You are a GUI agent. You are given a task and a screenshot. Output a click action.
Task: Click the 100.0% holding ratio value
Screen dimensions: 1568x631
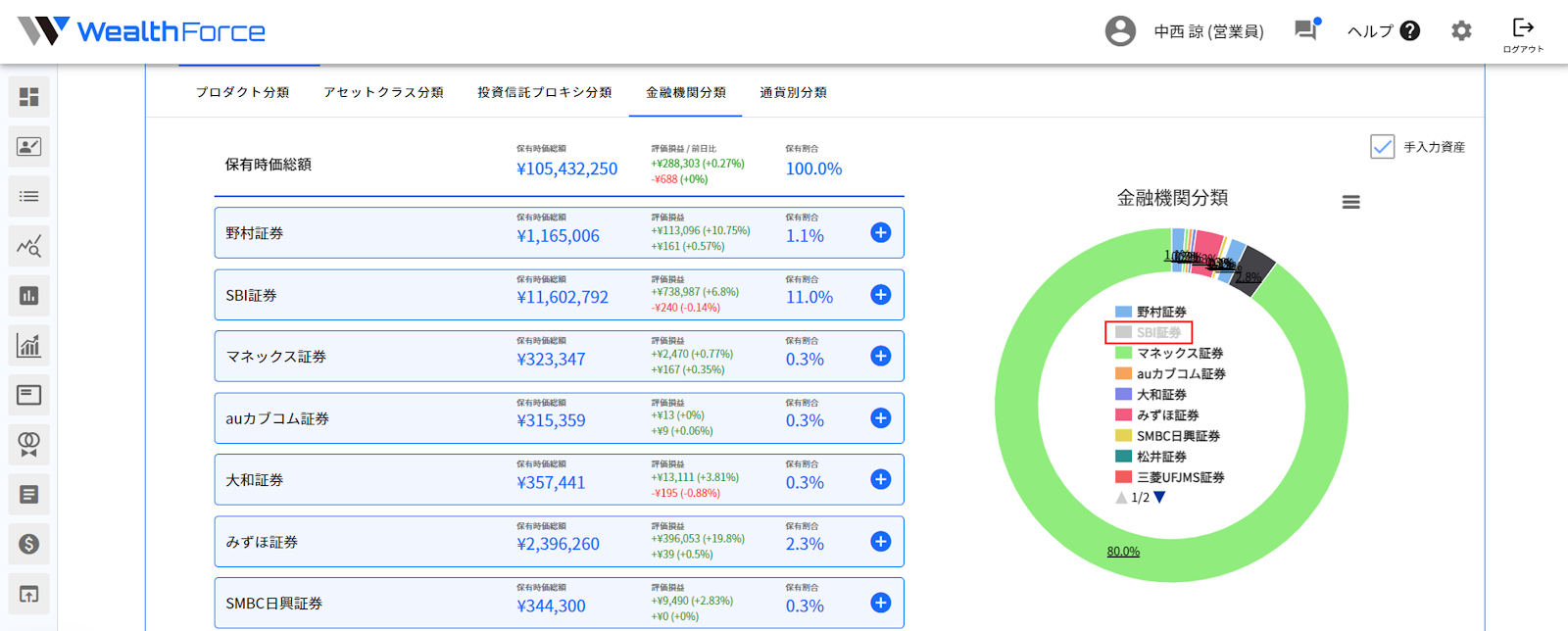coord(813,169)
